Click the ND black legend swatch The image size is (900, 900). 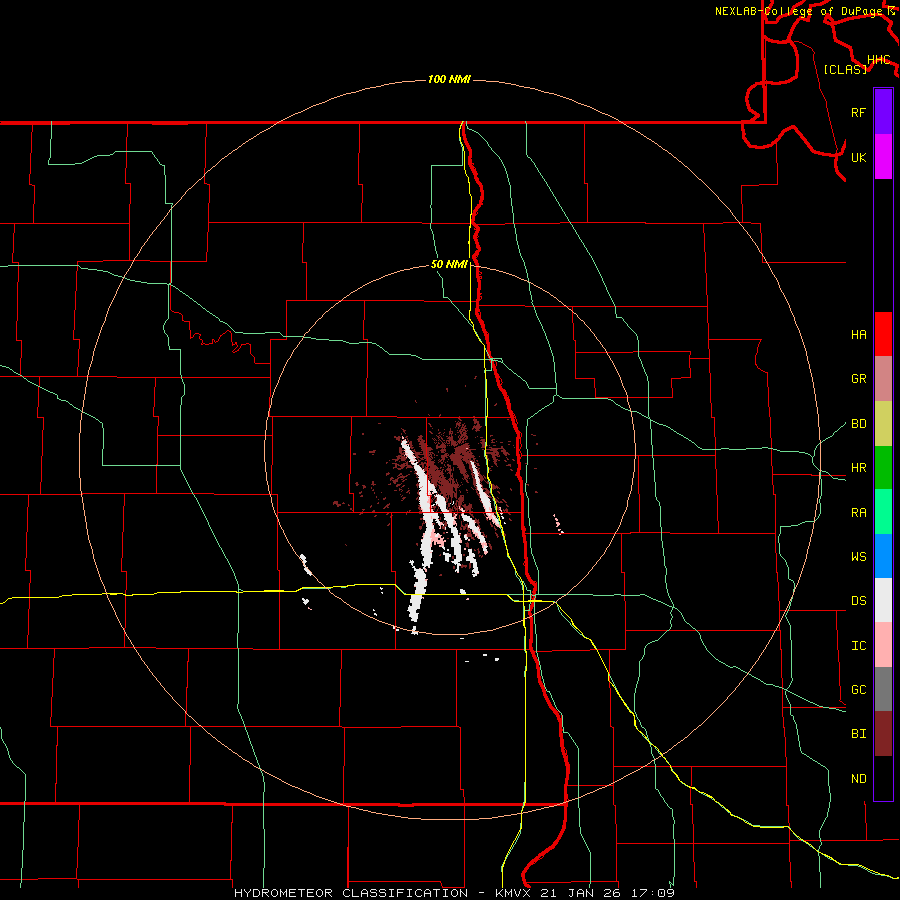tap(883, 778)
